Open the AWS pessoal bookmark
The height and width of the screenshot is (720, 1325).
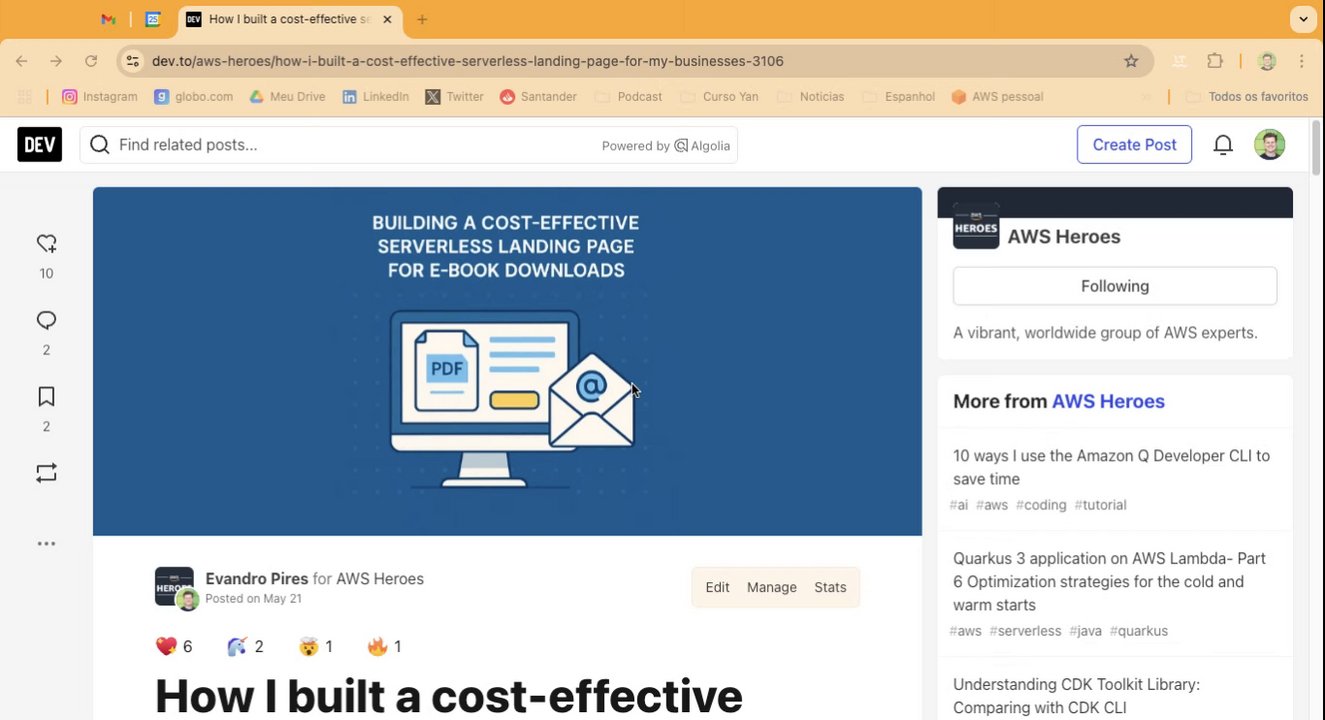998,97
